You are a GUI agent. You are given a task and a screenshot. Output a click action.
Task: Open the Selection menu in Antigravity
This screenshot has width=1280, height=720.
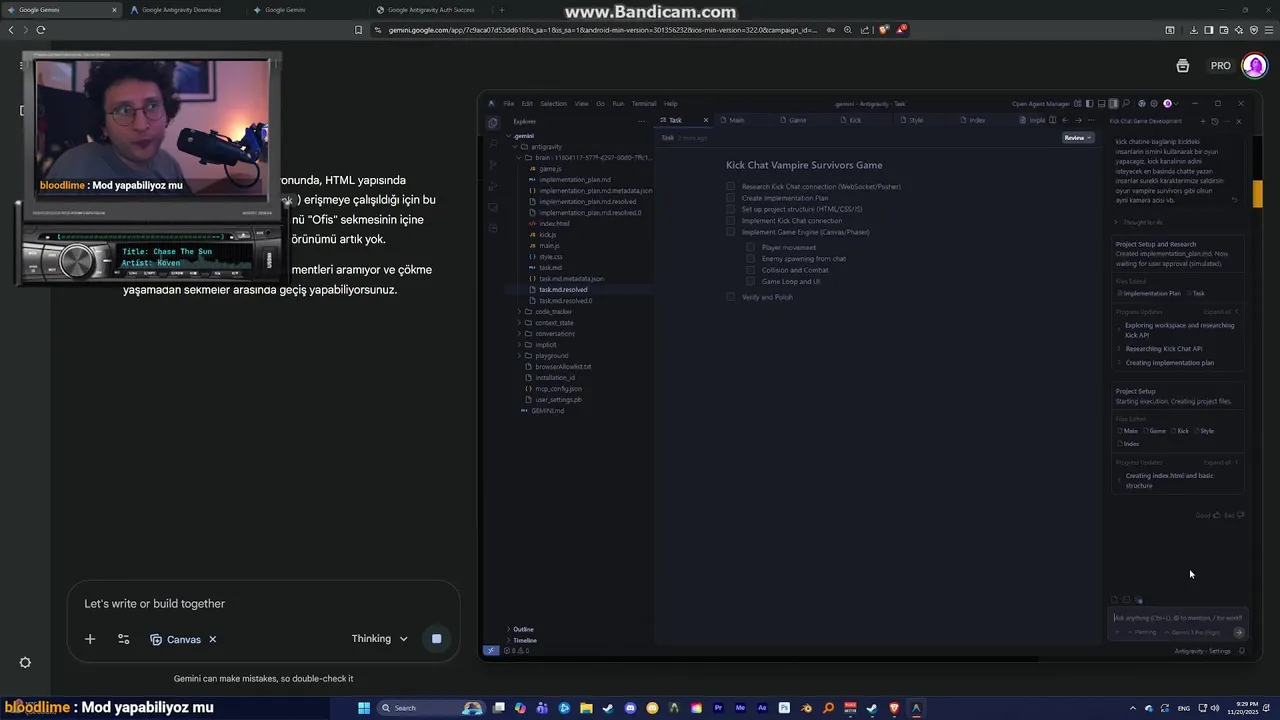click(x=553, y=104)
